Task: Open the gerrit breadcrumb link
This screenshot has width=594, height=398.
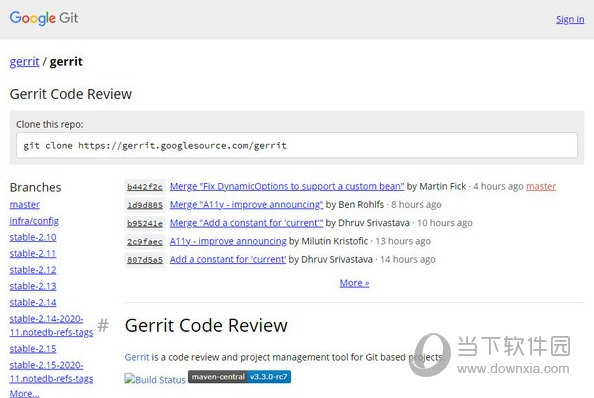Action: click(24, 61)
